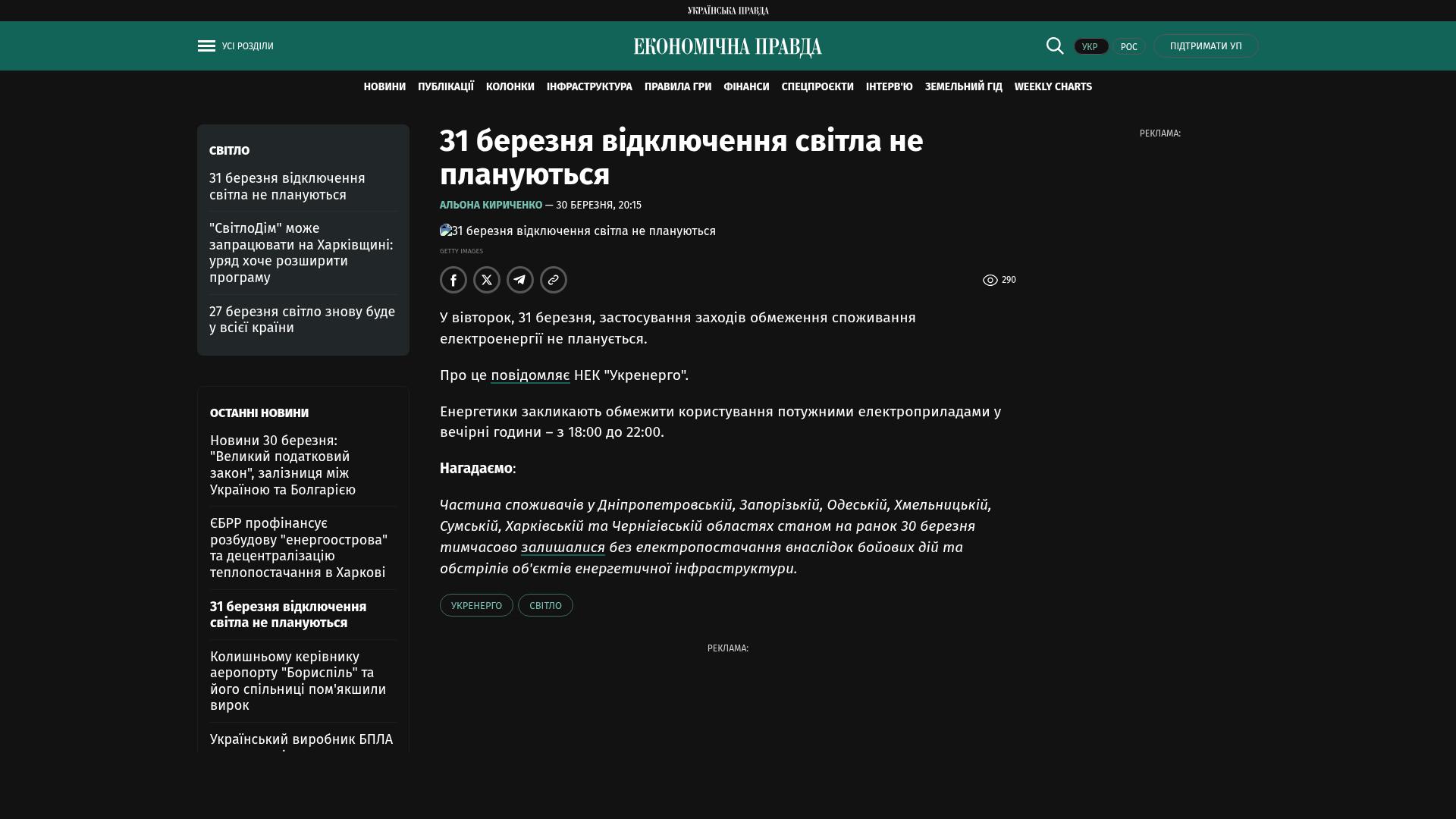Switch the site language to РОС

pyautogui.click(x=1128, y=47)
